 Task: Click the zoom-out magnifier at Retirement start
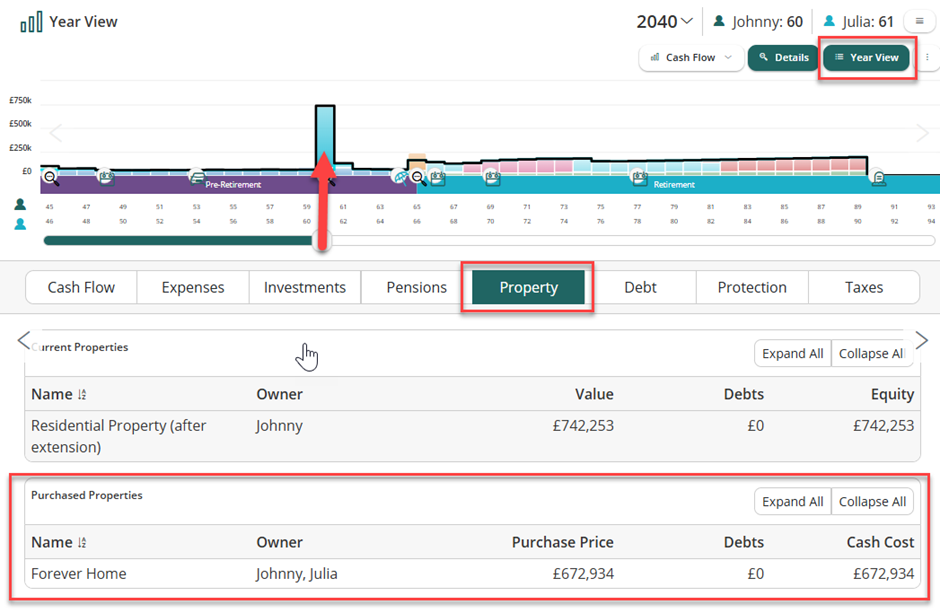(x=419, y=178)
